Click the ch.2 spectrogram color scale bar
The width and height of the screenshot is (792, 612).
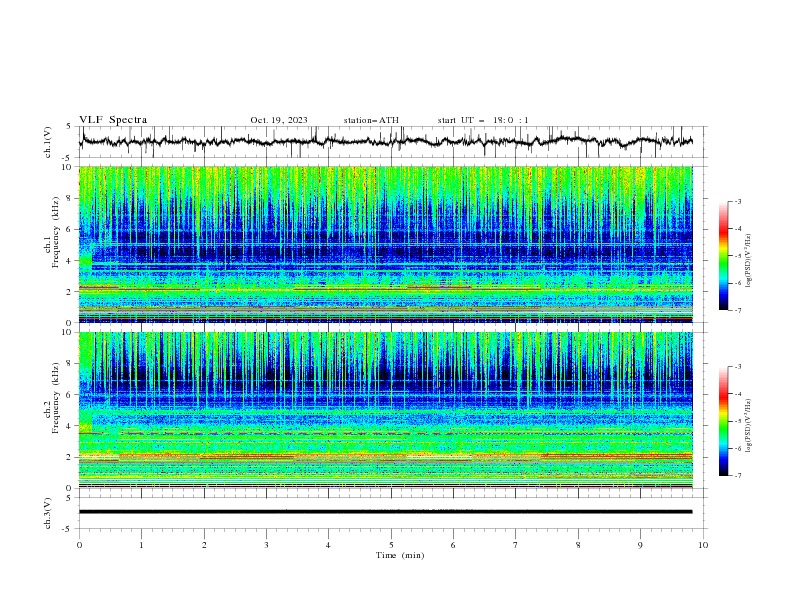click(724, 421)
